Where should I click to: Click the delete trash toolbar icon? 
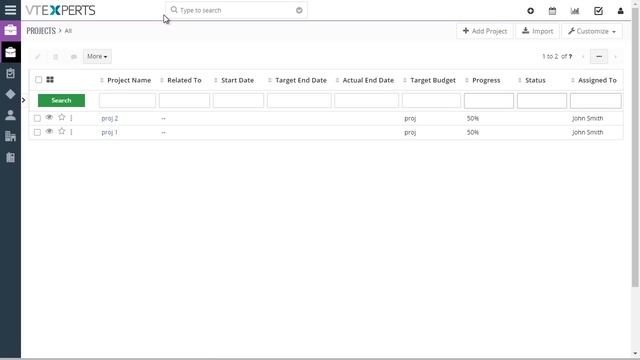click(x=56, y=56)
